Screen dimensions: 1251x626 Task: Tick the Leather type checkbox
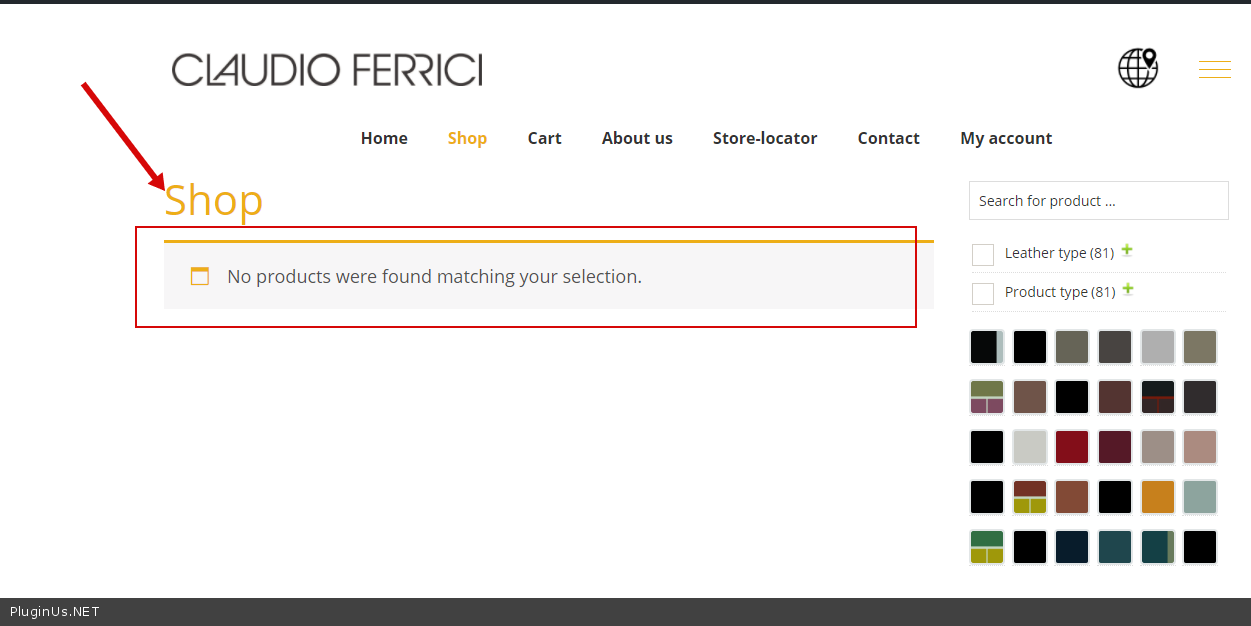tap(983, 255)
